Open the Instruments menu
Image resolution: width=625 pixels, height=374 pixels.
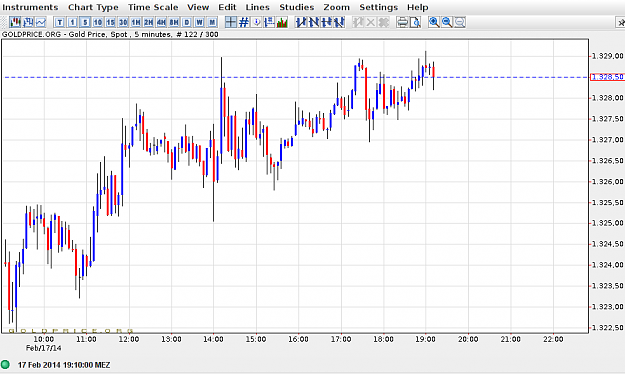30,7
